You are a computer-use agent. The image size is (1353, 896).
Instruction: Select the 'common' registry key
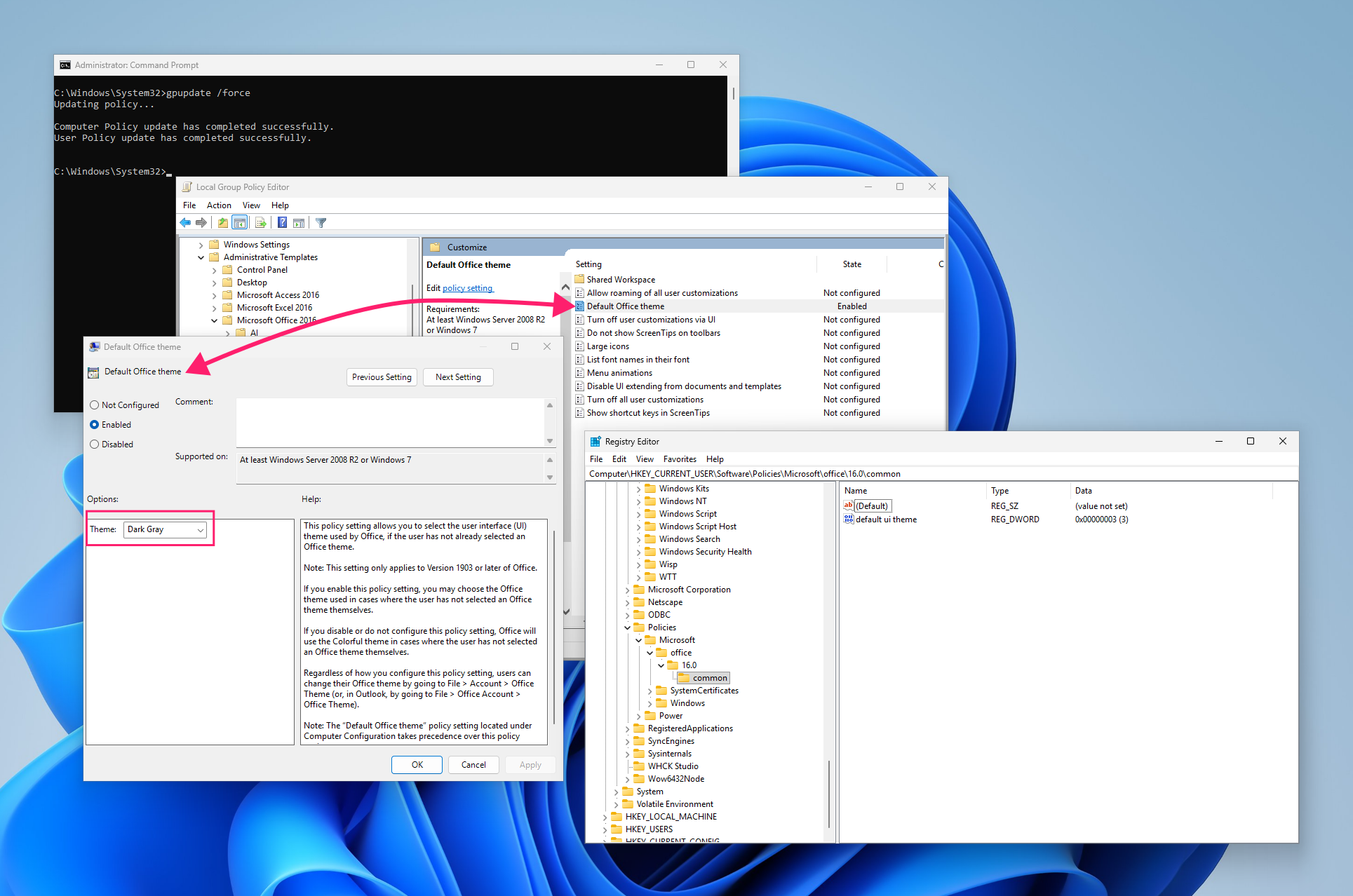pos(710,678)
